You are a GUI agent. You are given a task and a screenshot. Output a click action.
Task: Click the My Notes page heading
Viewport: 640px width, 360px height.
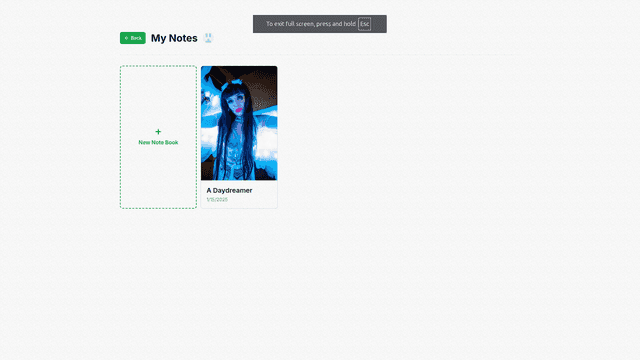[174, 38]
